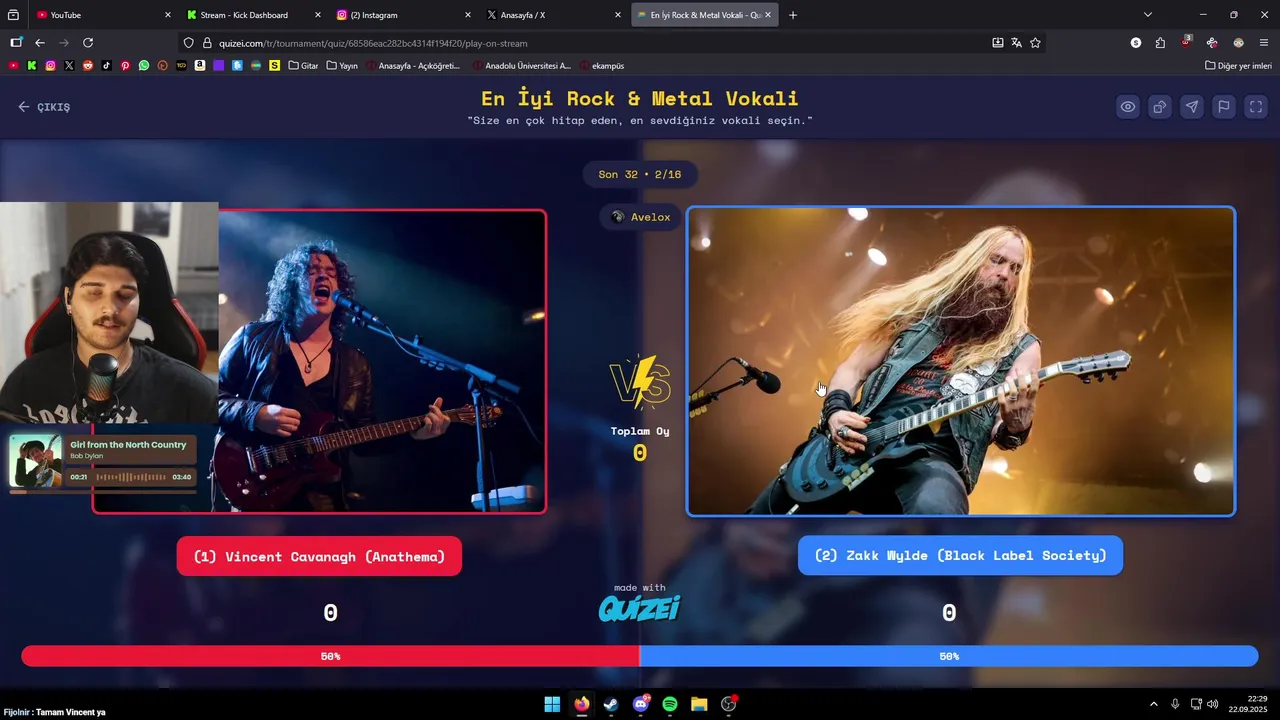The height and width of the screenshot is (720, 1280).
Task: Toggle the eye visibility icon in quiz header
Action: tap(1128, 107)
